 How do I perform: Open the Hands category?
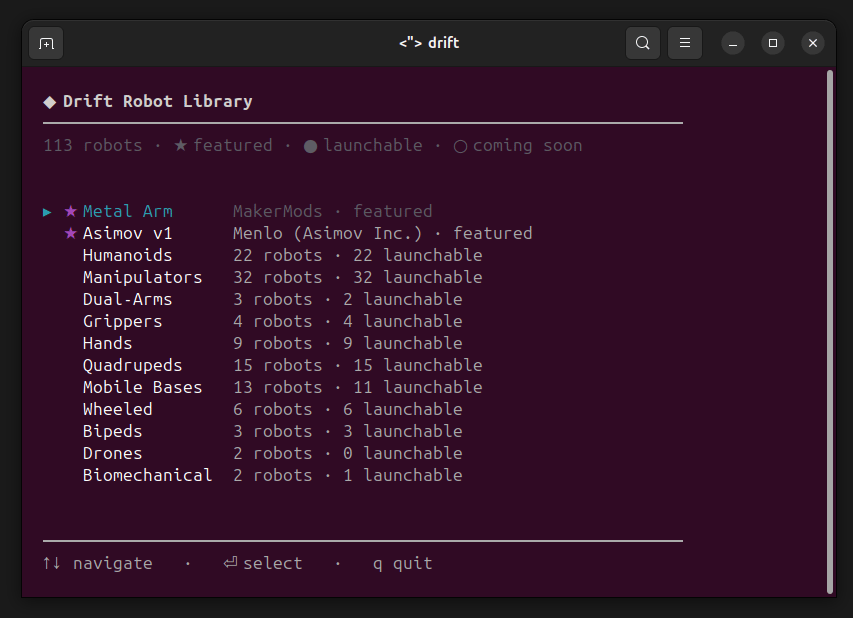(107, 343)
